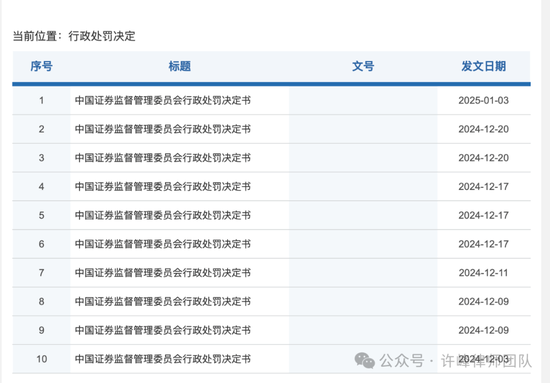Click the 文号 column header
Screen dimensions: 550x383
(x=363, y=66)
